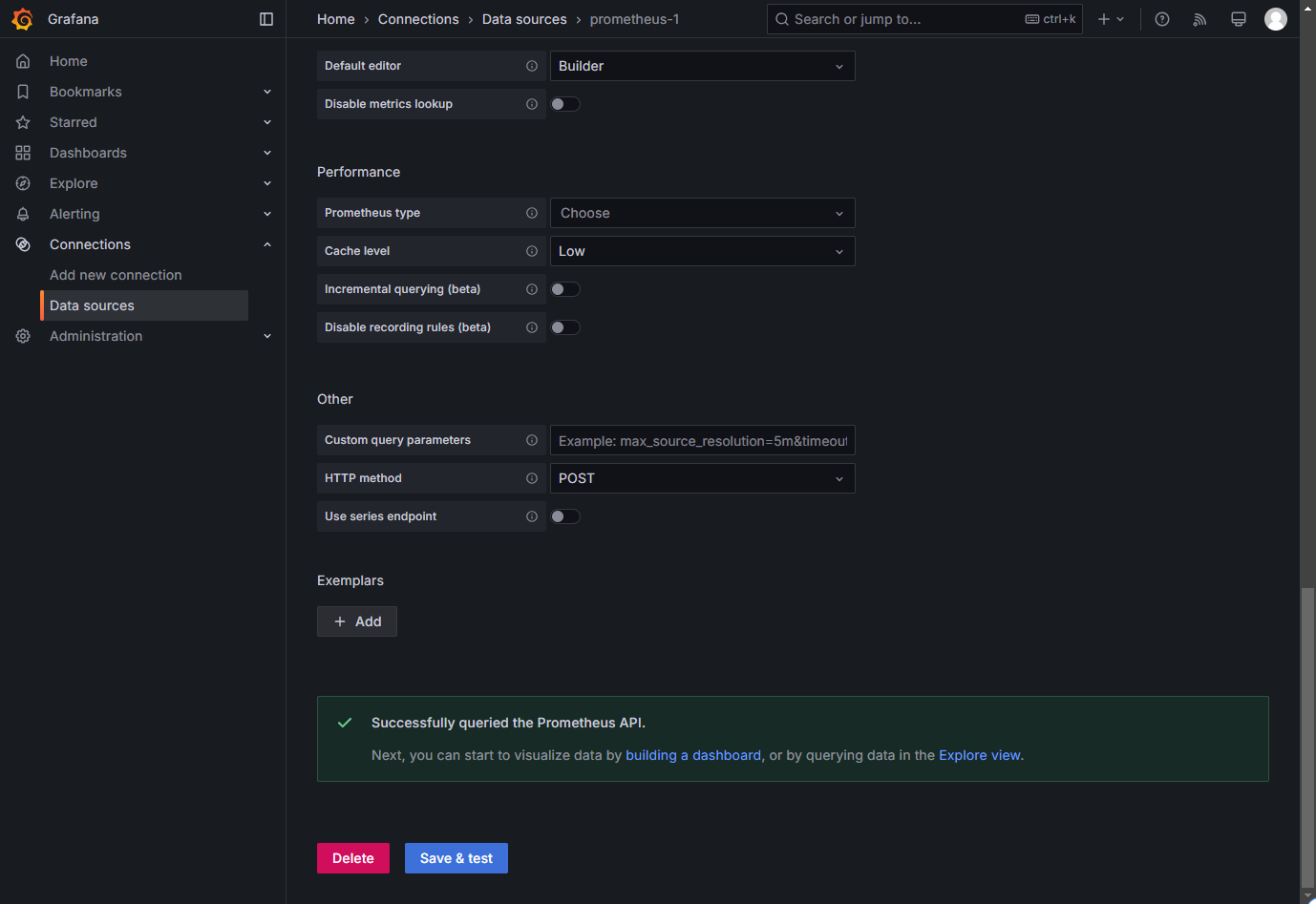Open the user profile avatar
This screenshot has width=1316, height=904.
[x=1276, y=19]
